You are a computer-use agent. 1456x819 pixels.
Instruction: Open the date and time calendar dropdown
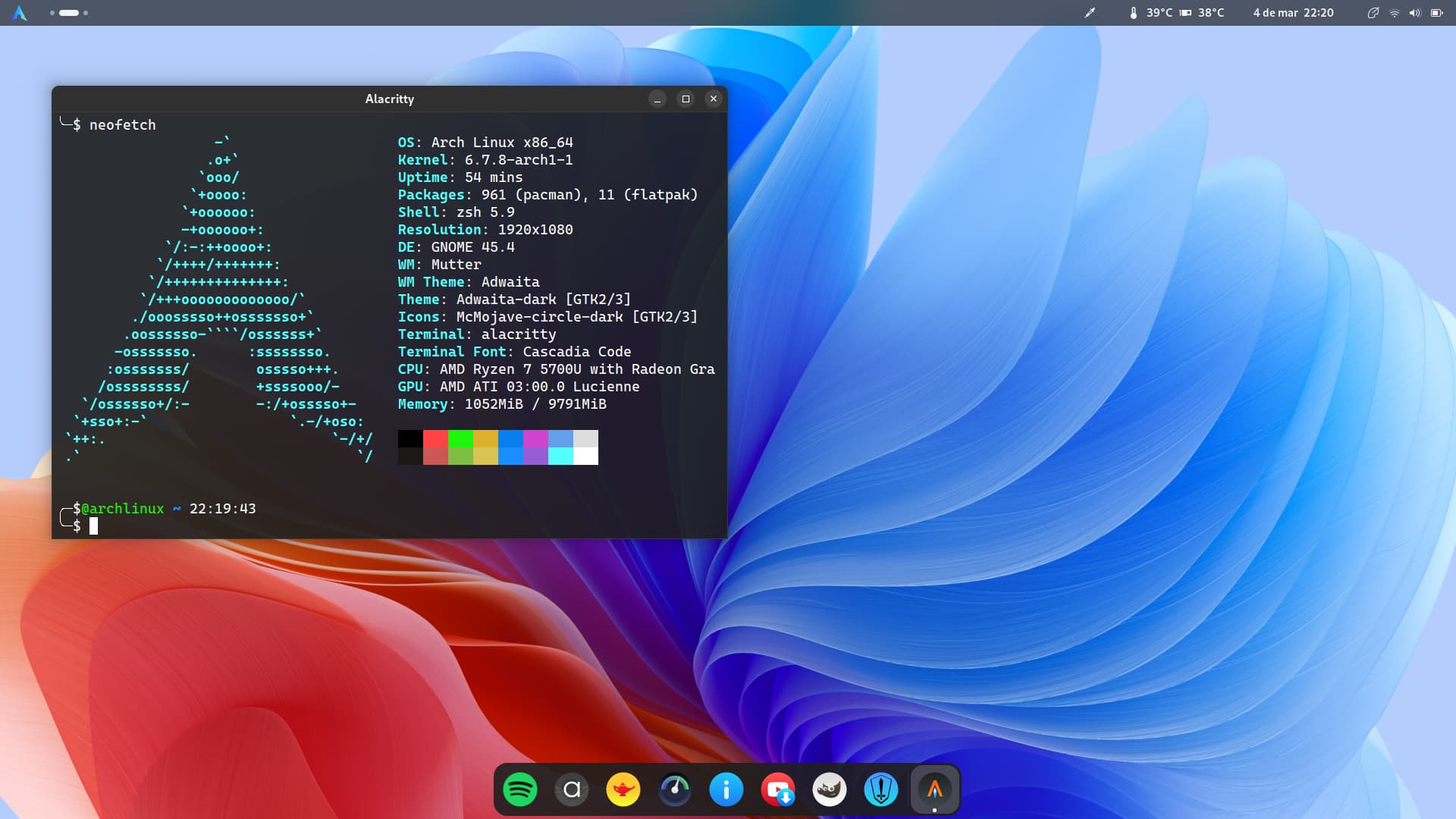(1293, 13)
